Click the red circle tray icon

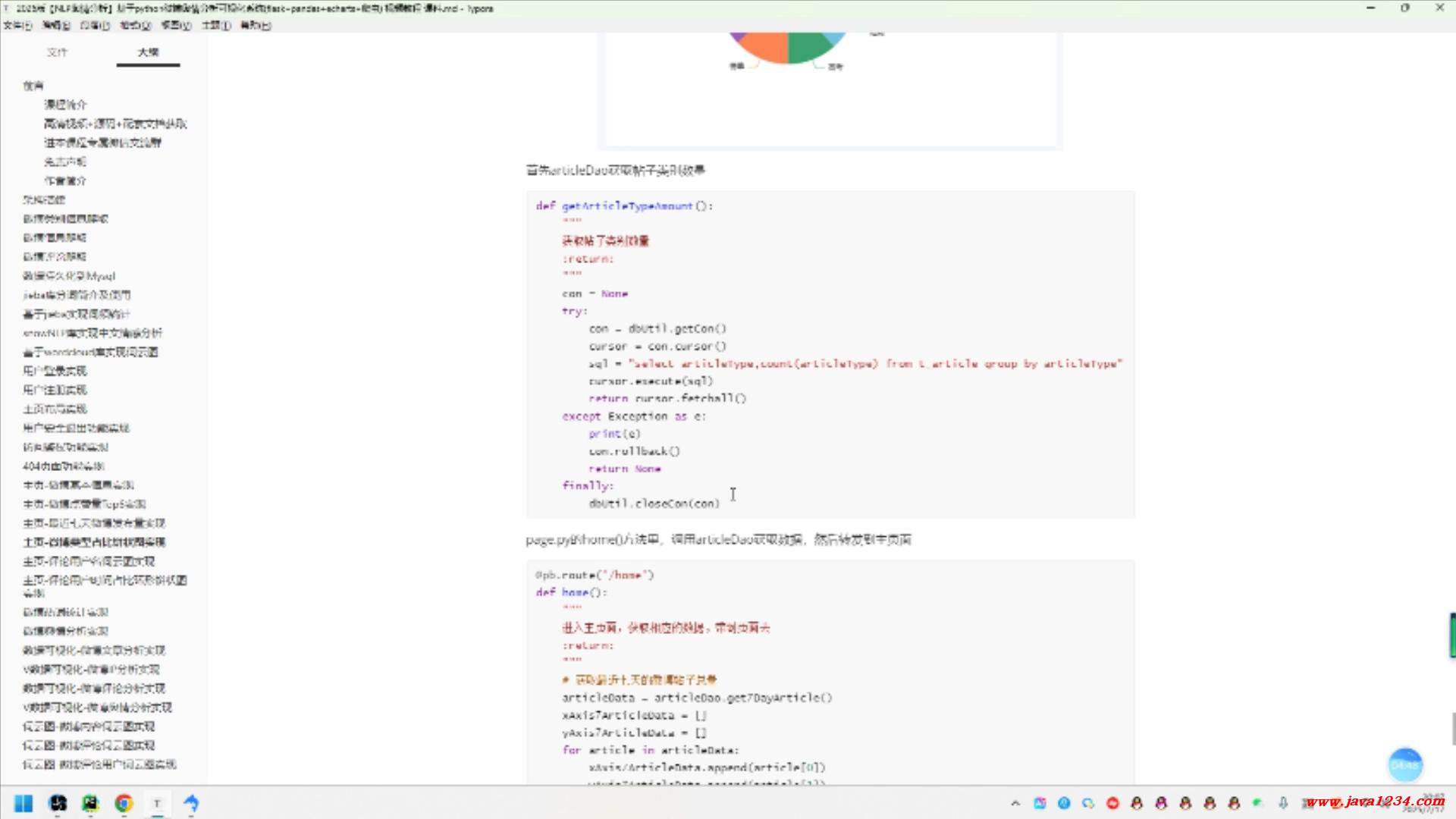pyautogui.click(x=1112, y=803)
